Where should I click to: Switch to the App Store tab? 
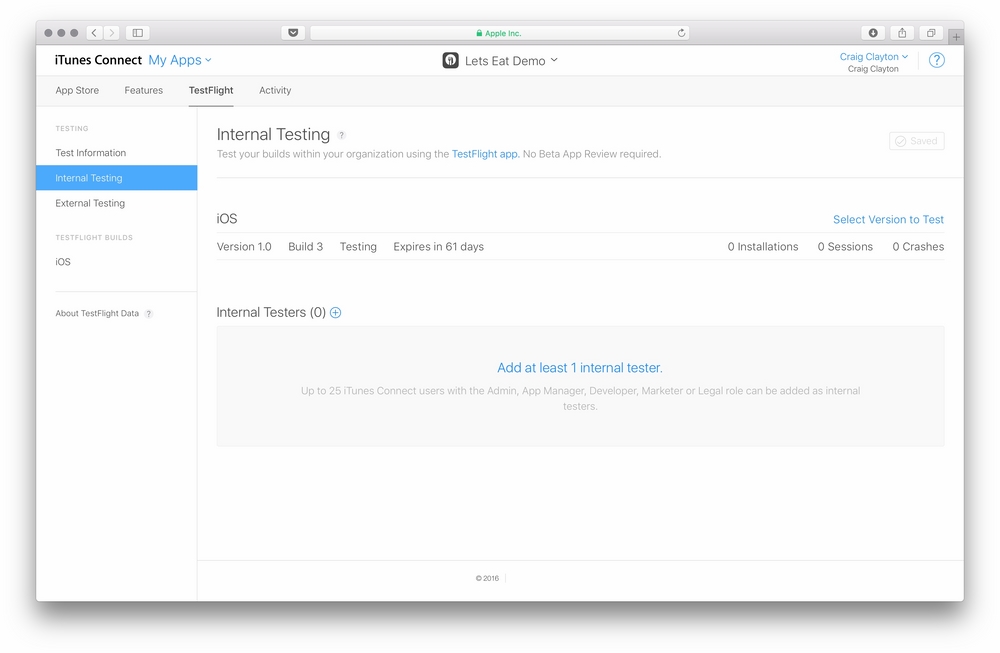77,91
